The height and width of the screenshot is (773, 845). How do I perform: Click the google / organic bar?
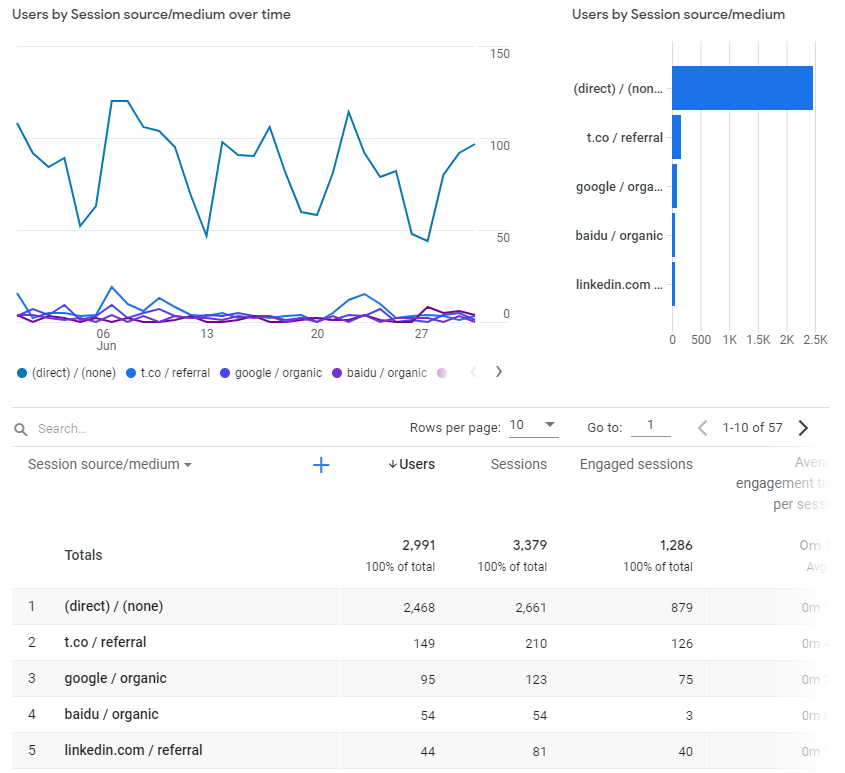tap(674, 186)
